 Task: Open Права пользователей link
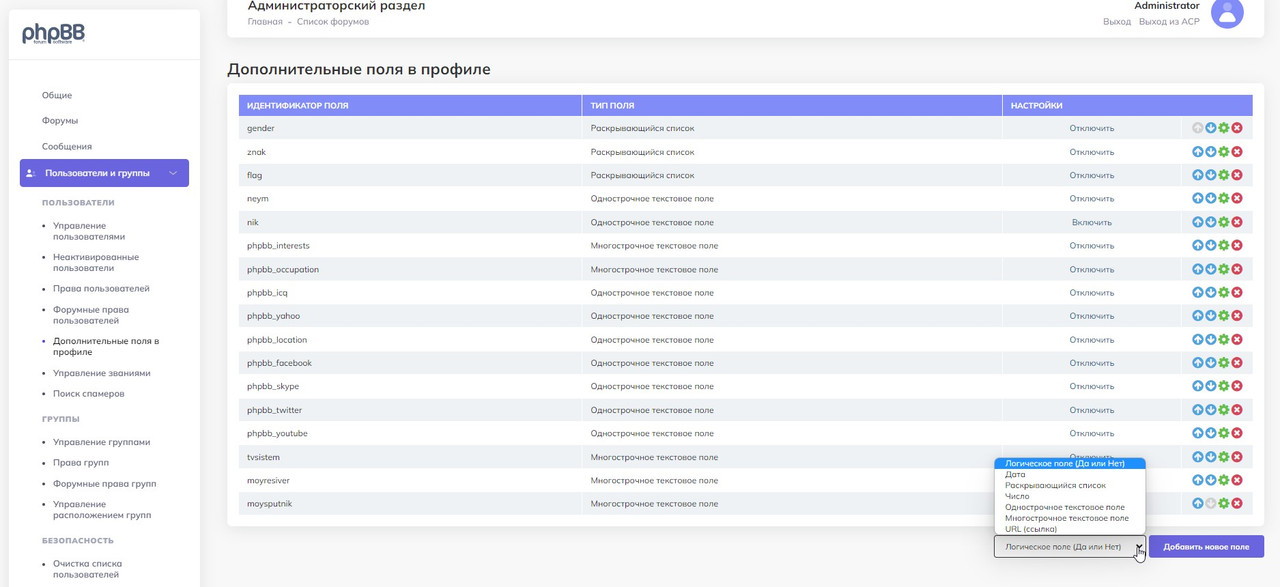[101, 289]
